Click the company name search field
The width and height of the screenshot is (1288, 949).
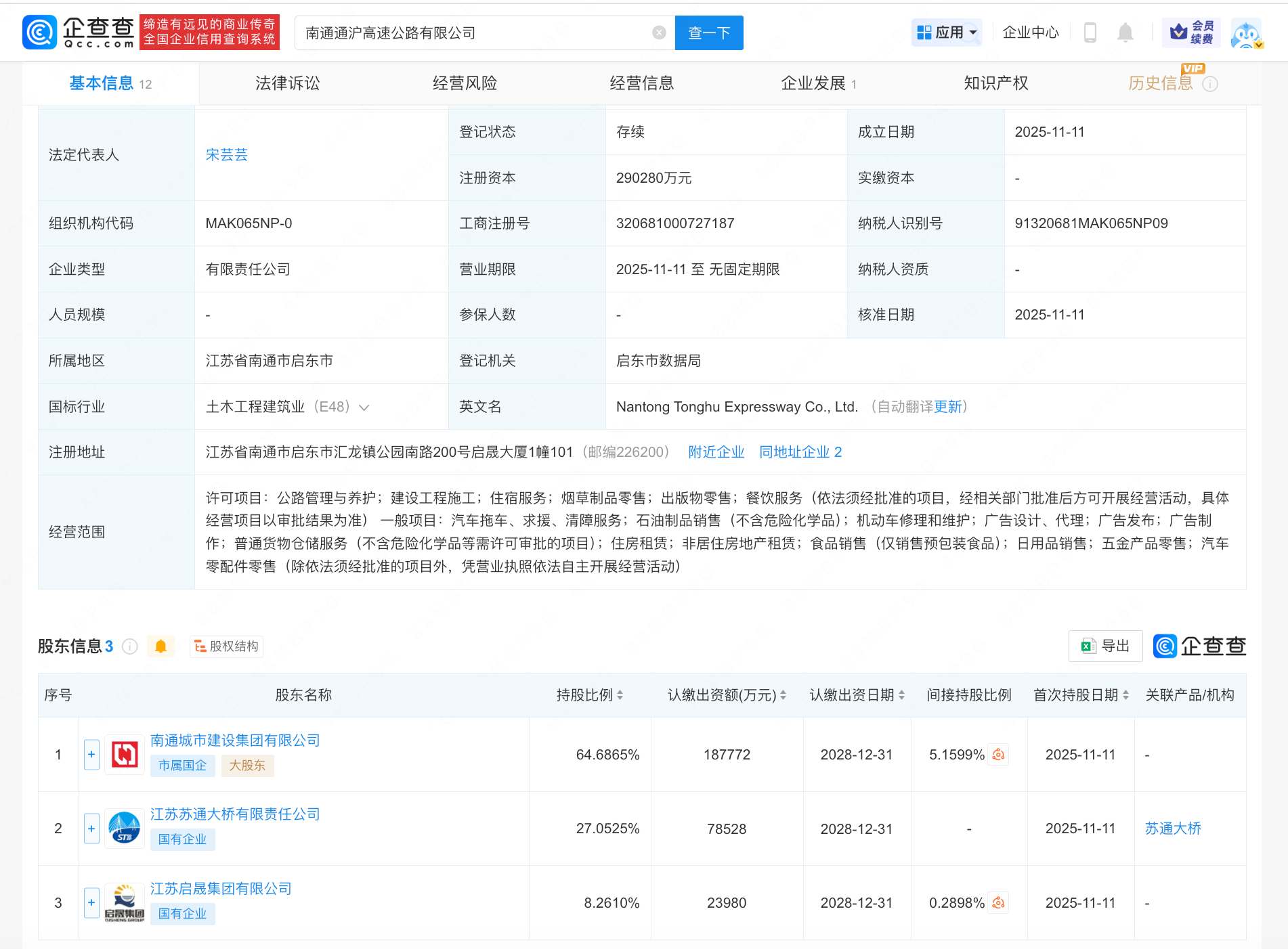tap(474, 32)
